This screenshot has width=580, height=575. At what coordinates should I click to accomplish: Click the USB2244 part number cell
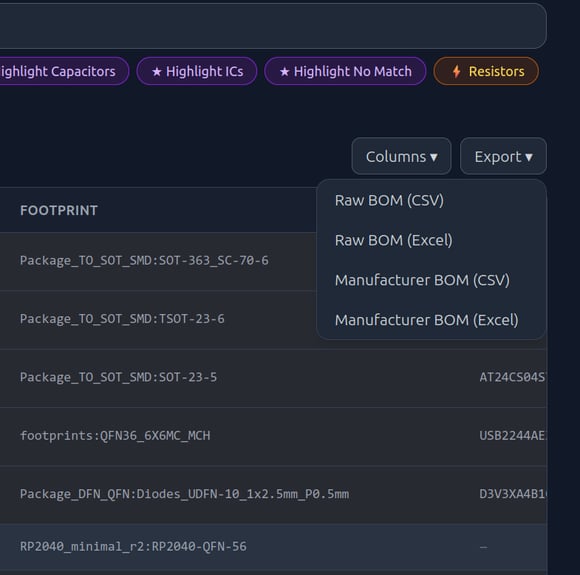point(513,436)
